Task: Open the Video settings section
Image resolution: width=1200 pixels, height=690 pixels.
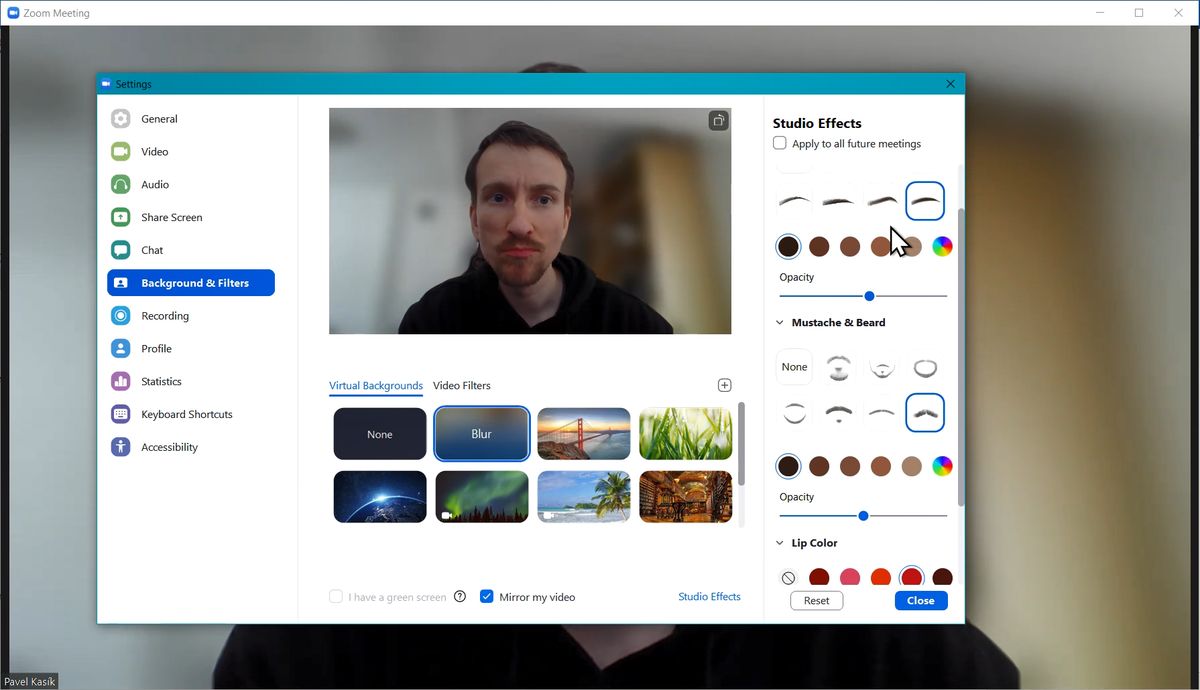Action: click(190, 152)
